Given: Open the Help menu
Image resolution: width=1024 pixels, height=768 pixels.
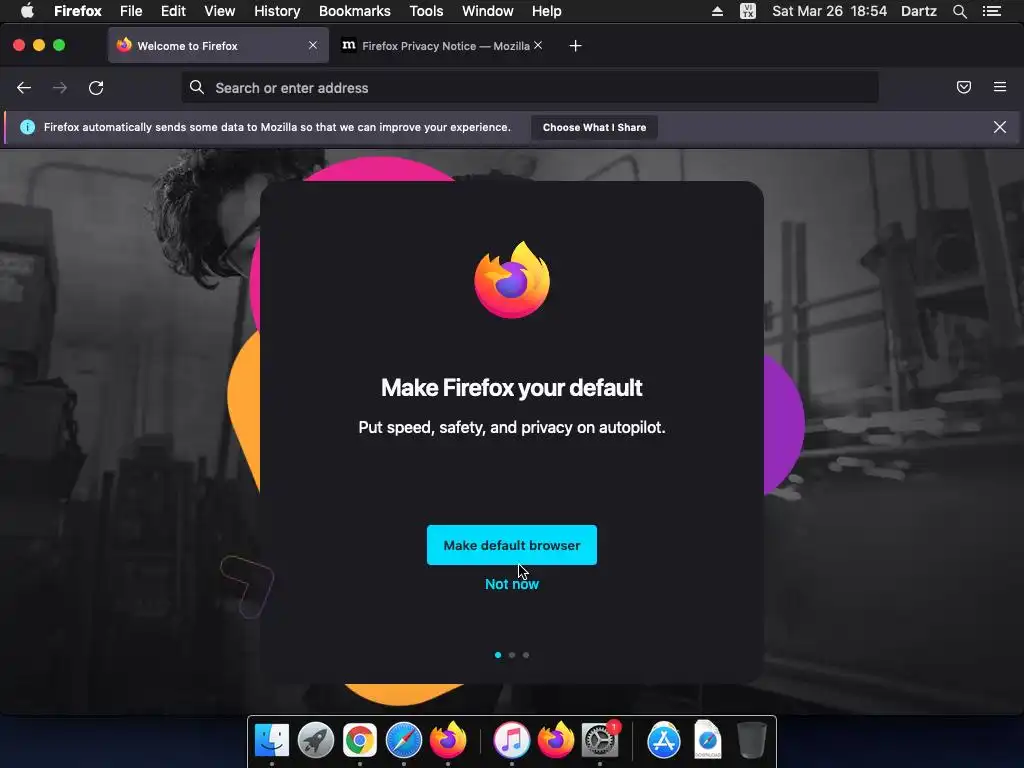Looking at the screenshot, I should pos(547,11).
